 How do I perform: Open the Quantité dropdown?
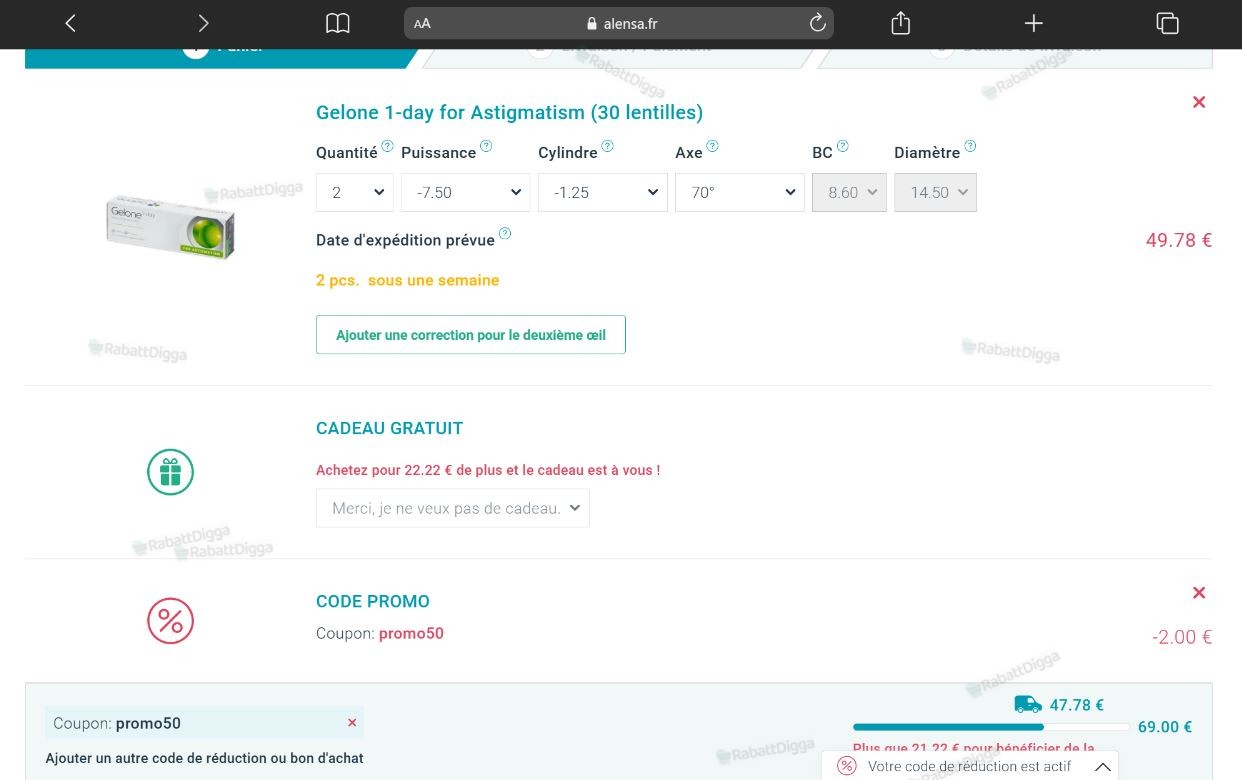click(x=355, y=193)
